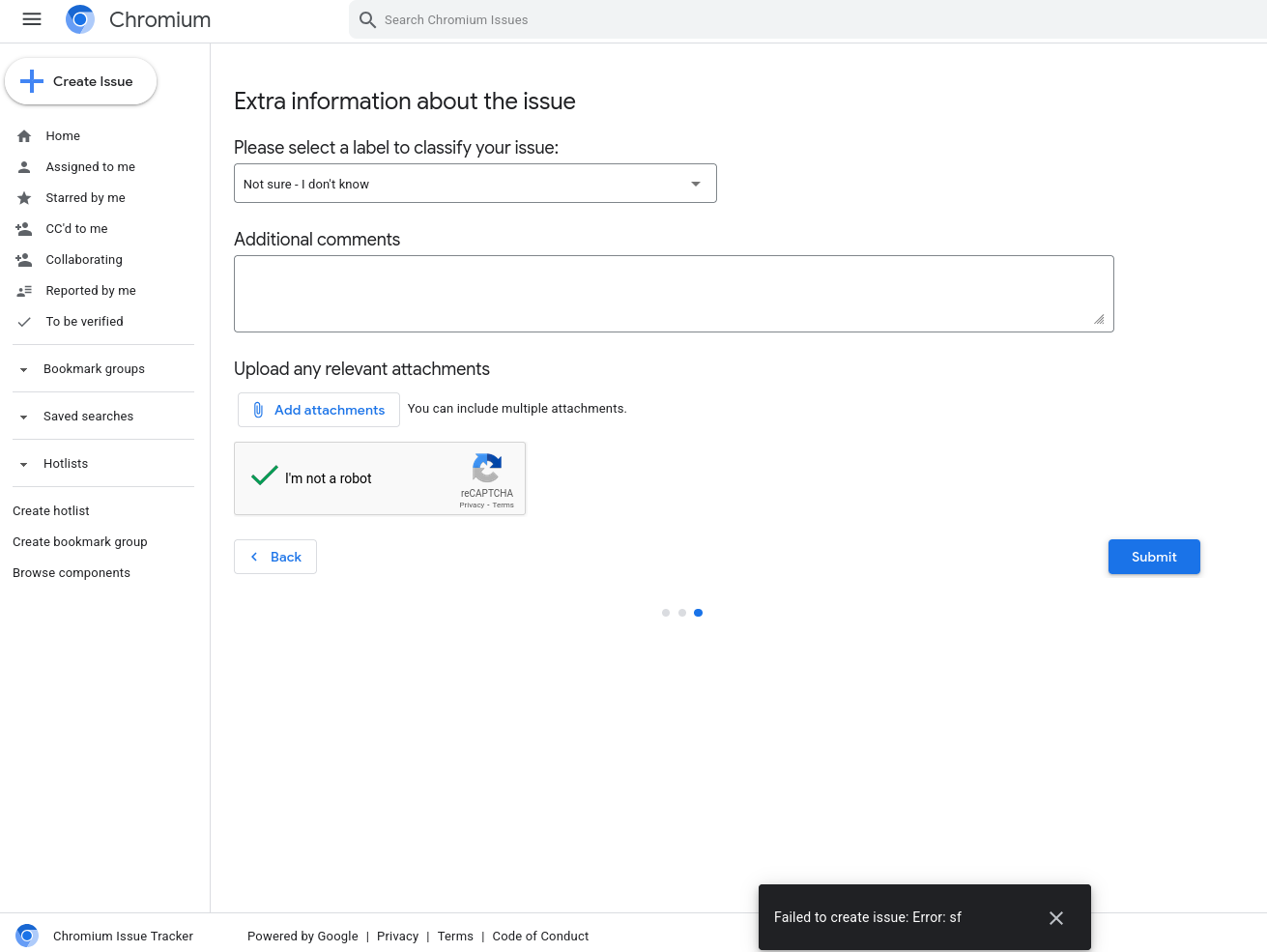Open Code of Conduct link
Image resolution: width=1267 pixels, height=952 pixels.
pyautogui.click(x=540, y=937)
